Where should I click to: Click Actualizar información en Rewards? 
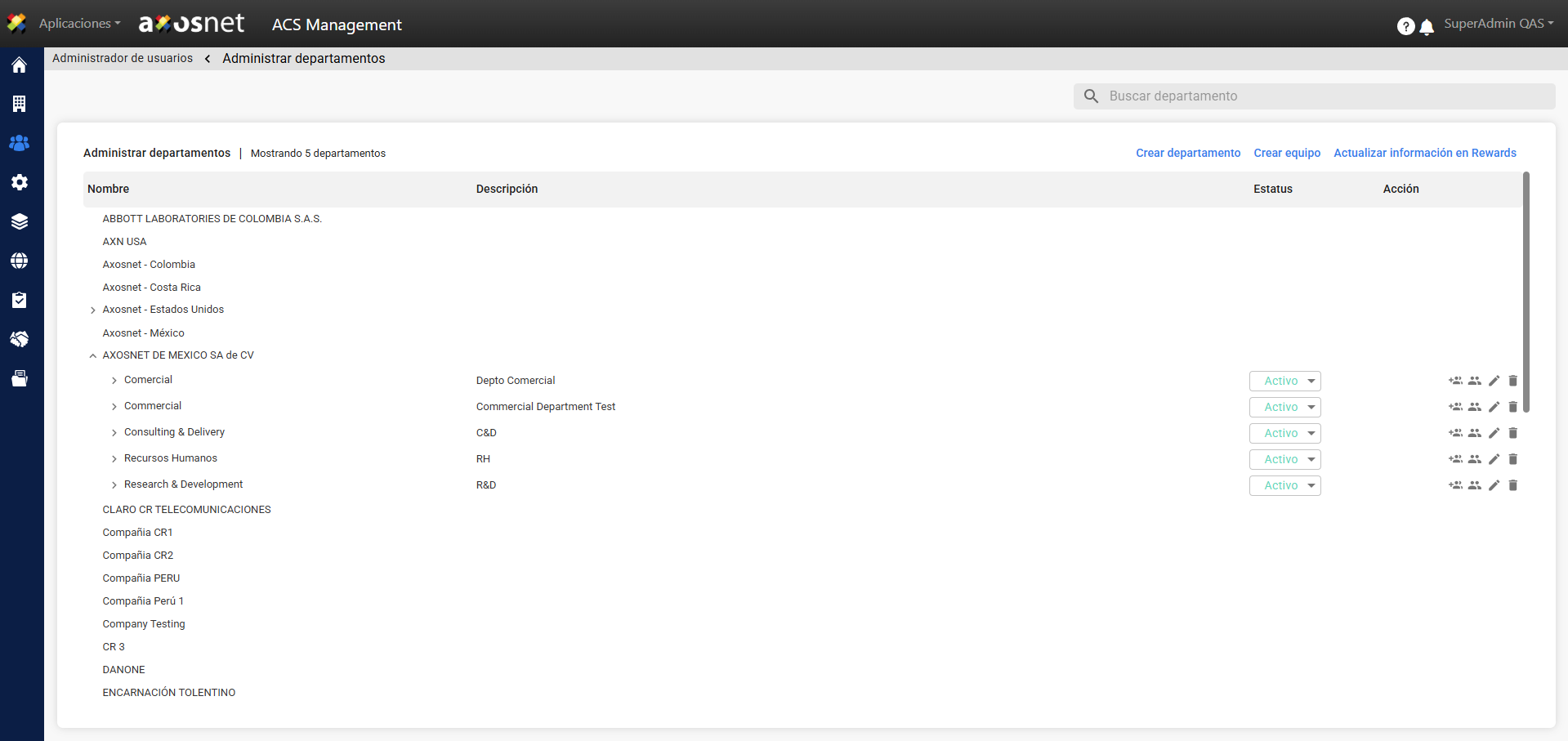(x=1425, y=153)
